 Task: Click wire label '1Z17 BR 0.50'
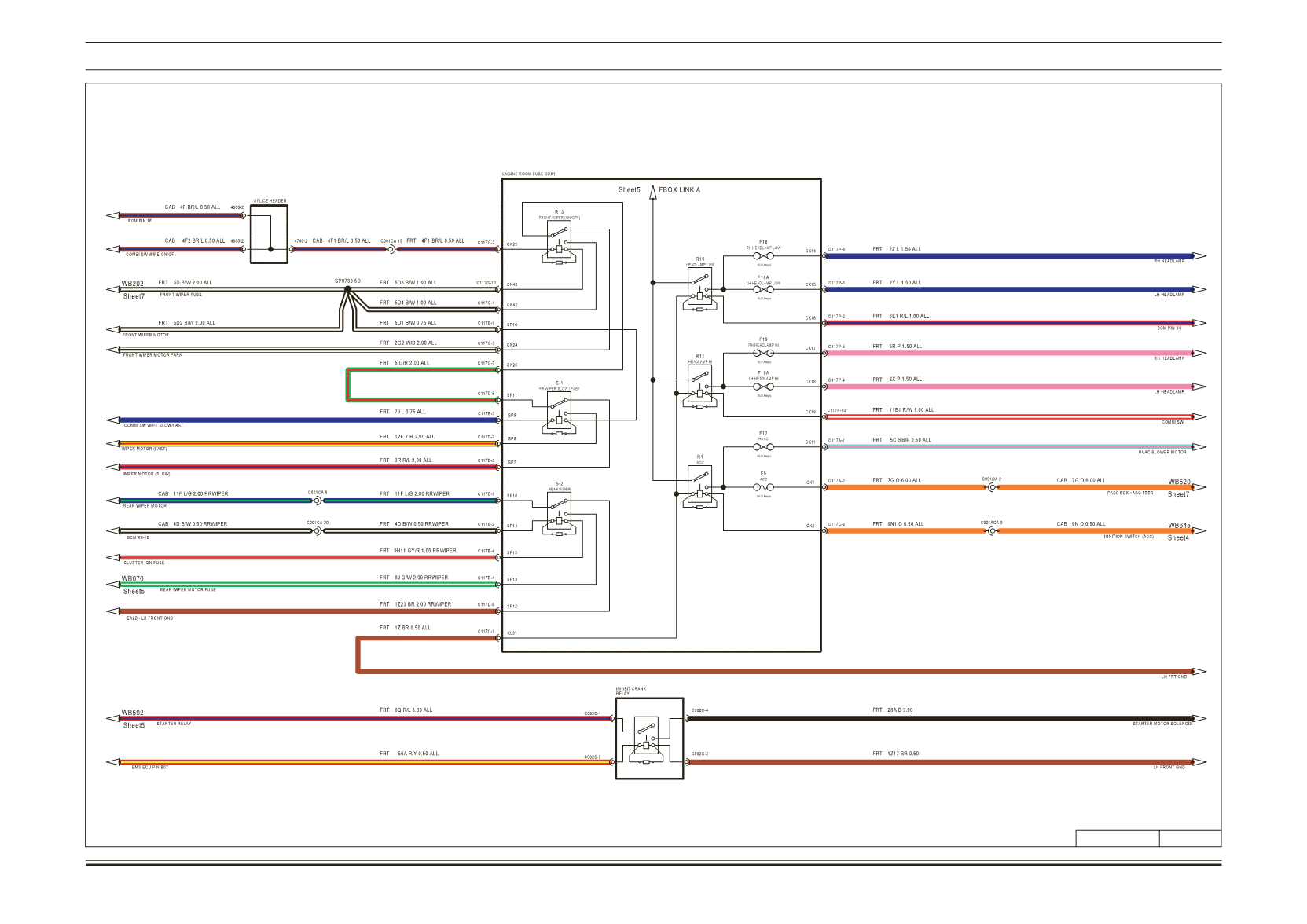tap(904, 753)
